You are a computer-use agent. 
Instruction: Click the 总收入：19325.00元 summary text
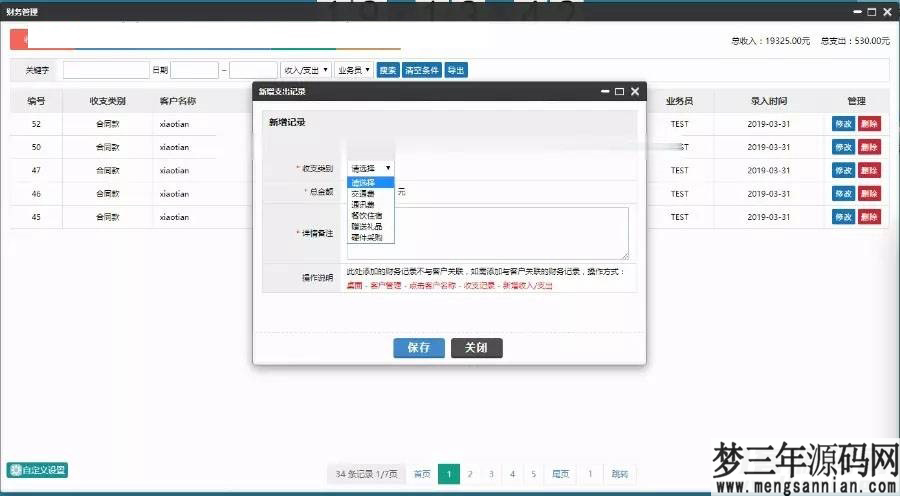pos(770,41)
